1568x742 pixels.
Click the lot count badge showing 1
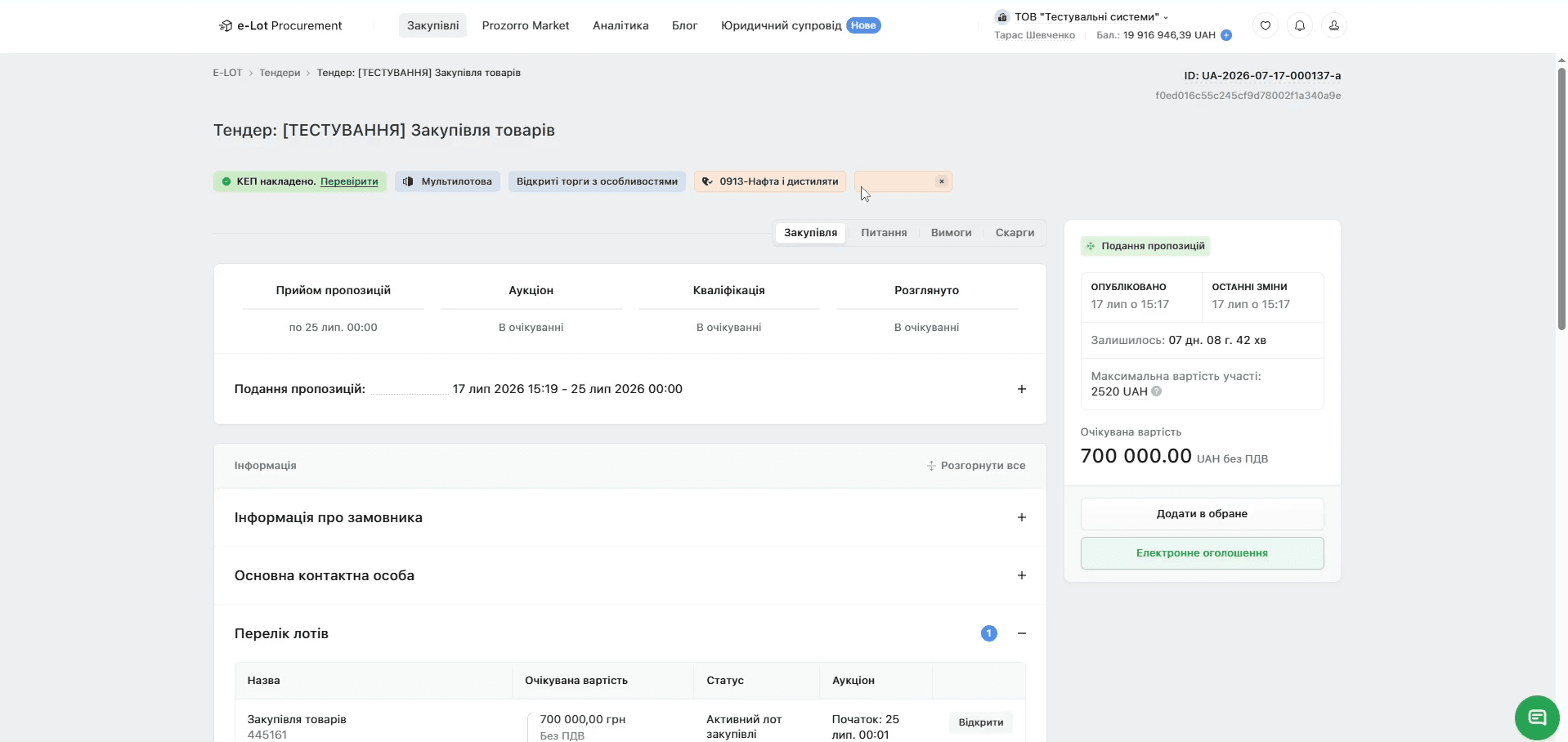989,633
